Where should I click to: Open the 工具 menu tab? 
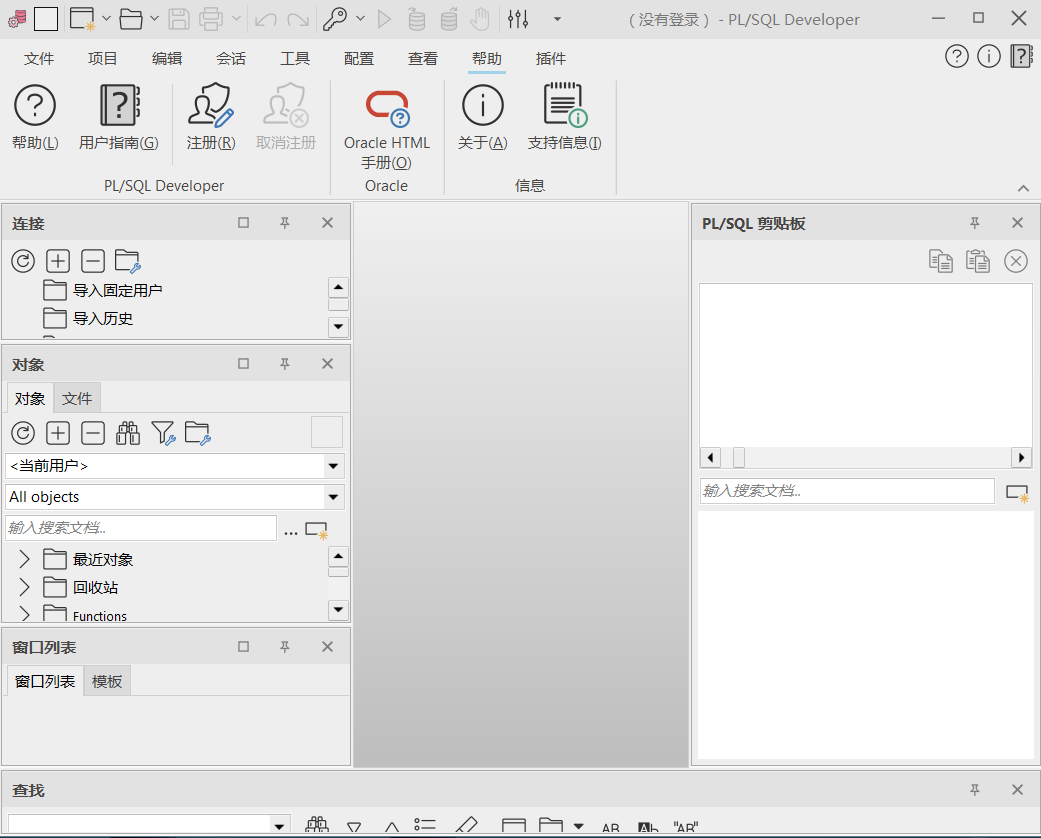(x=295, y=58)
